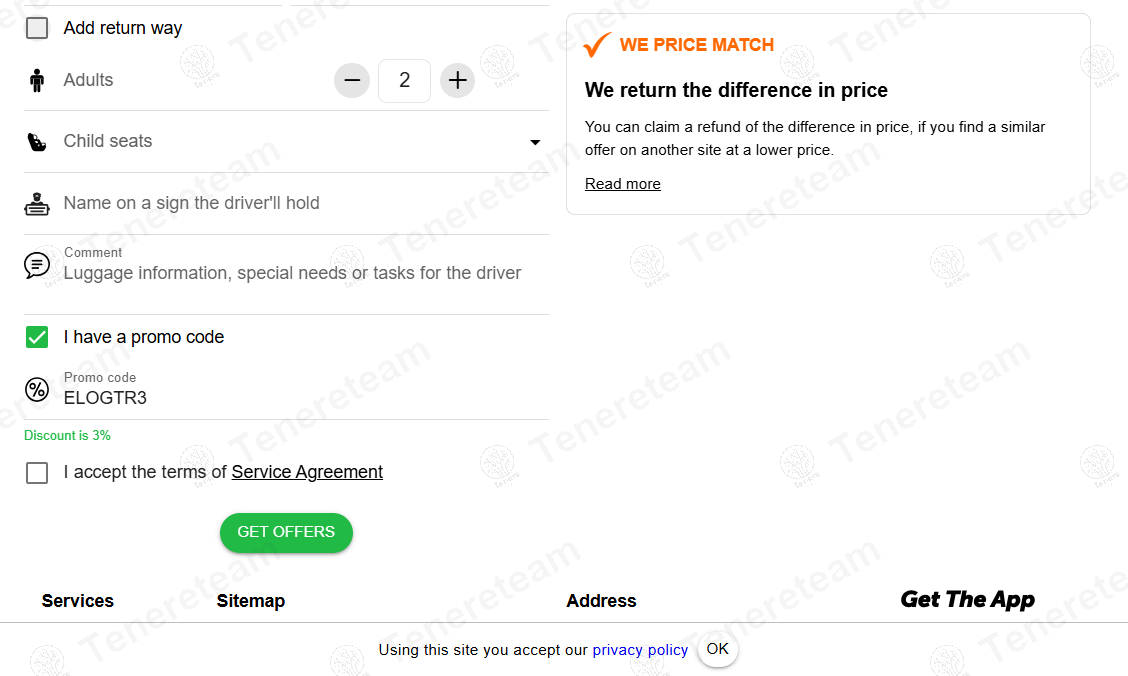The height and width of the screenshot is (676, 1128).
Task: Click the adults person icon
Action: coord(37,80)
